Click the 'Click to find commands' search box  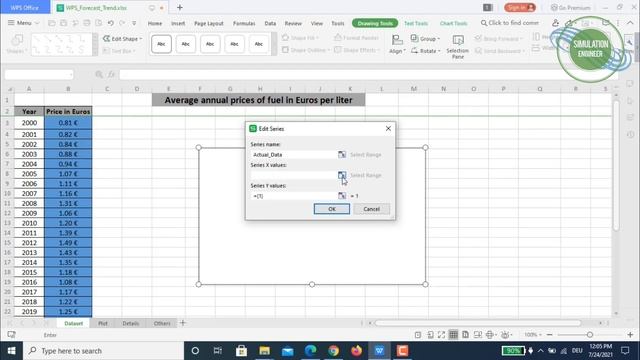[x=510, y=23]
